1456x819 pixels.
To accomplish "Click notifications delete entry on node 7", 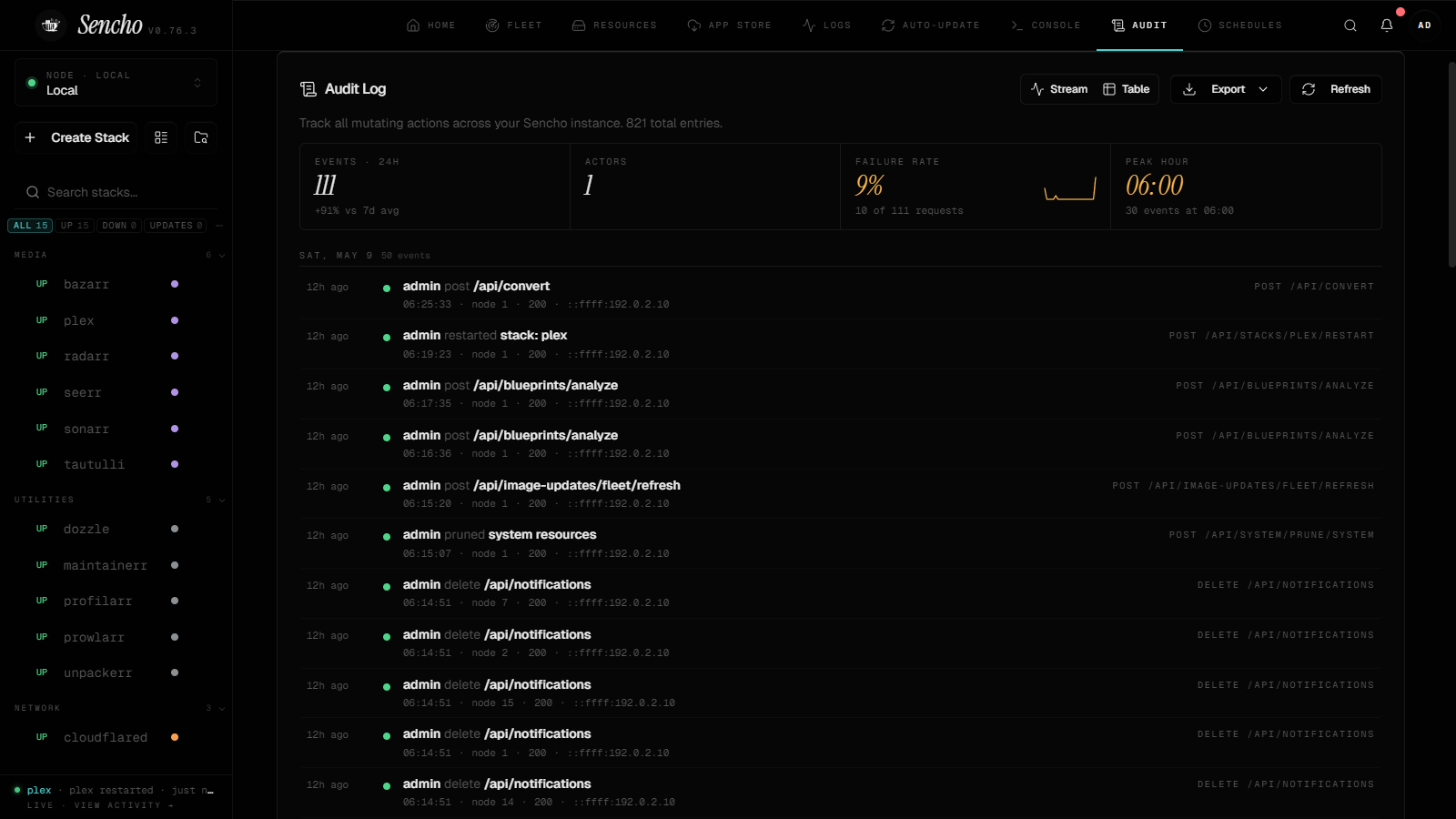I will click(x=840, y=593).
